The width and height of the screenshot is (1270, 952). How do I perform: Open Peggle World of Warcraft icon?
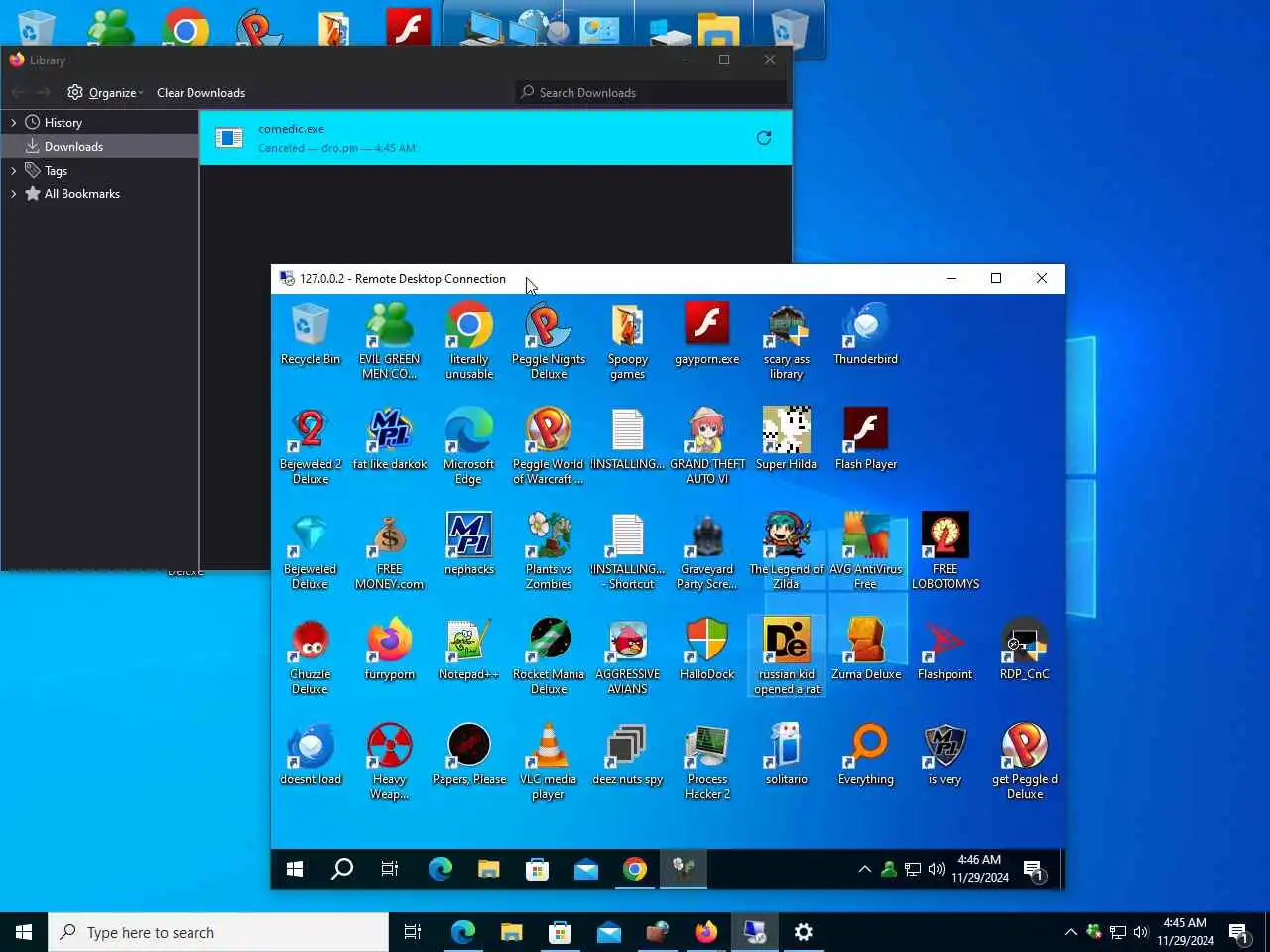tap(548, 446)
